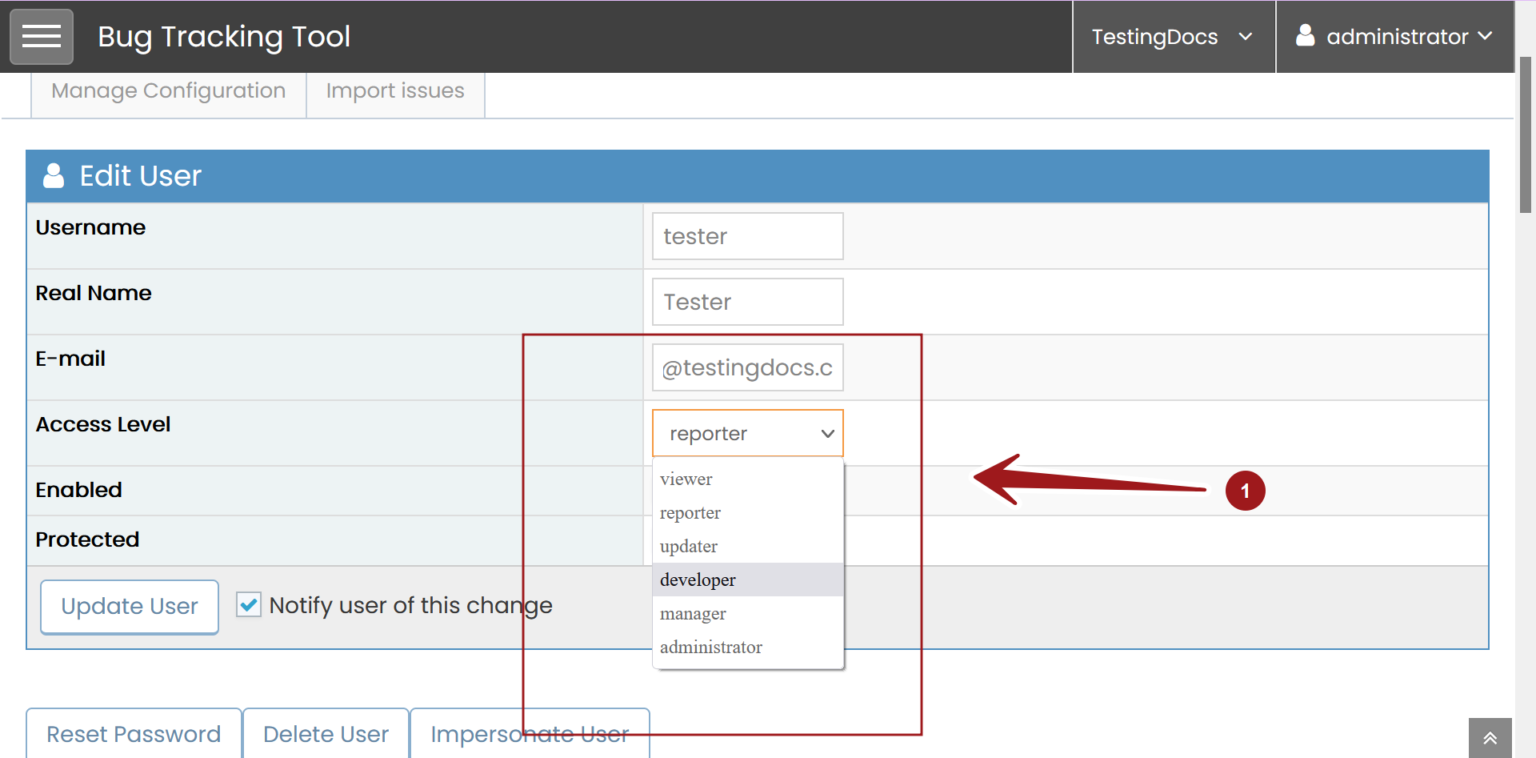Click Delete User
Image resolution: width=1536 pixels, height=758 pixels.
tap(325, 733)
